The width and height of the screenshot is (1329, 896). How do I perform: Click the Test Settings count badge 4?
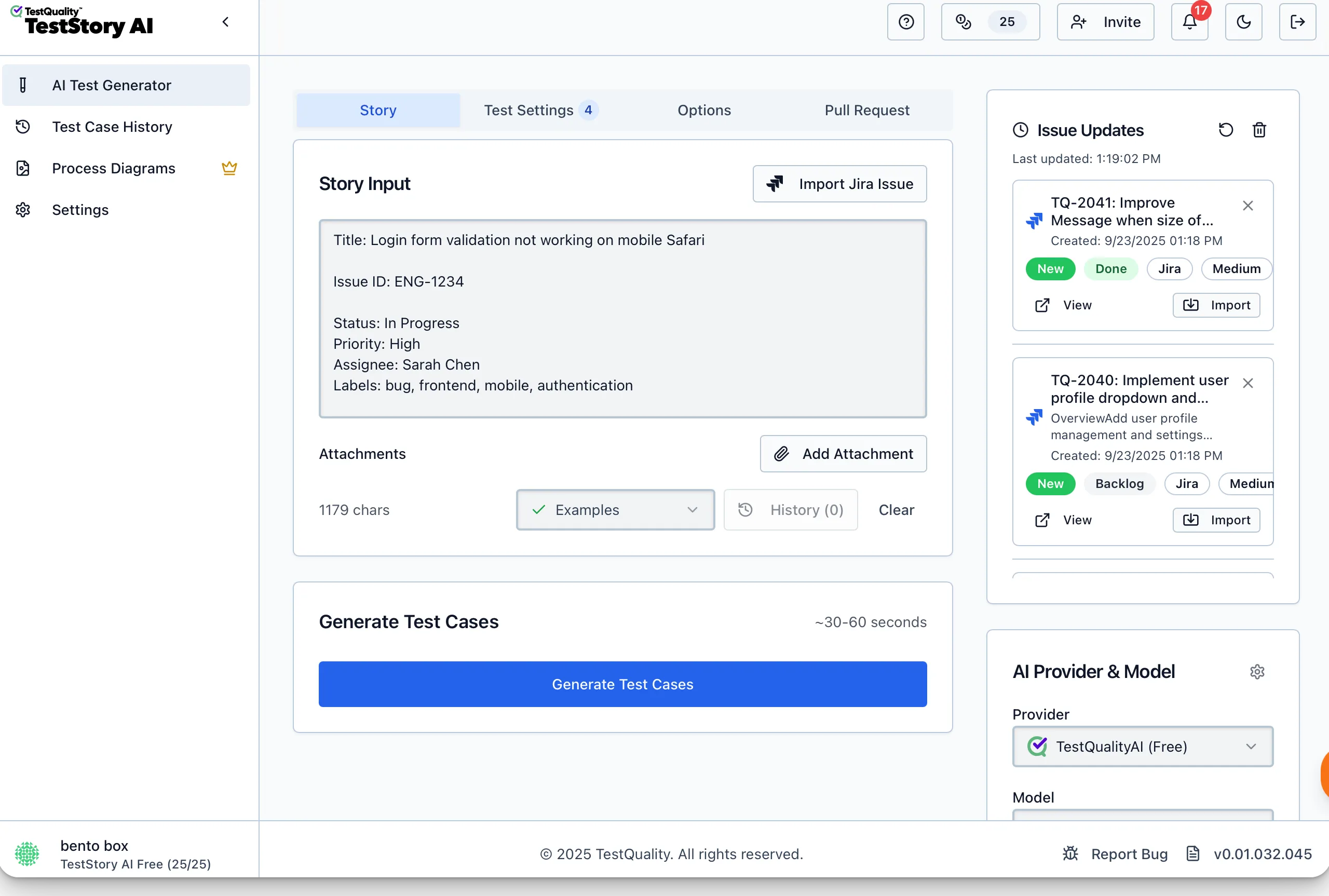point(588,110)
